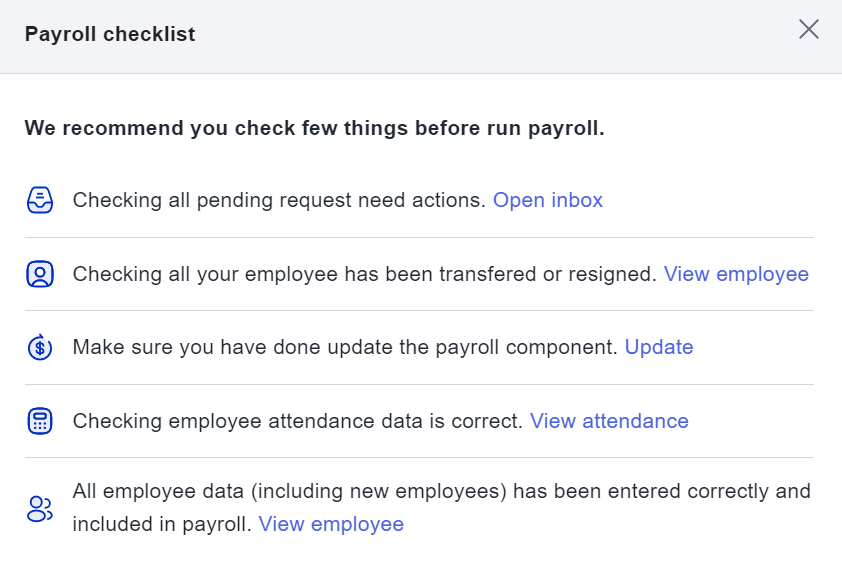Click the inbox tray icon
This screenshot has width=842, height=567.
pyautogui.click(x=40, y=200)
